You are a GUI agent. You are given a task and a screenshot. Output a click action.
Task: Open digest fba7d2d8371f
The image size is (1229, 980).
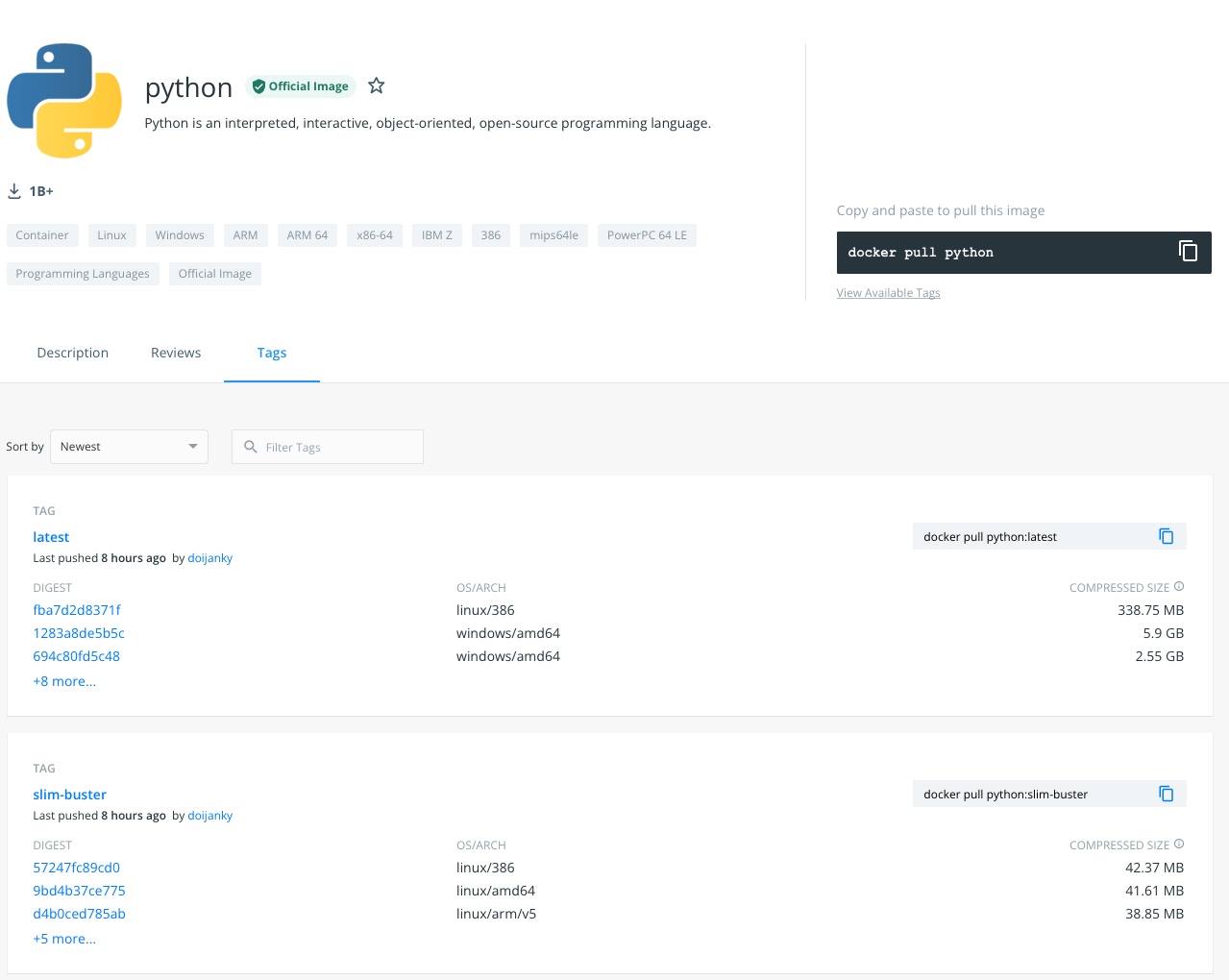click(x=77, y=610)
